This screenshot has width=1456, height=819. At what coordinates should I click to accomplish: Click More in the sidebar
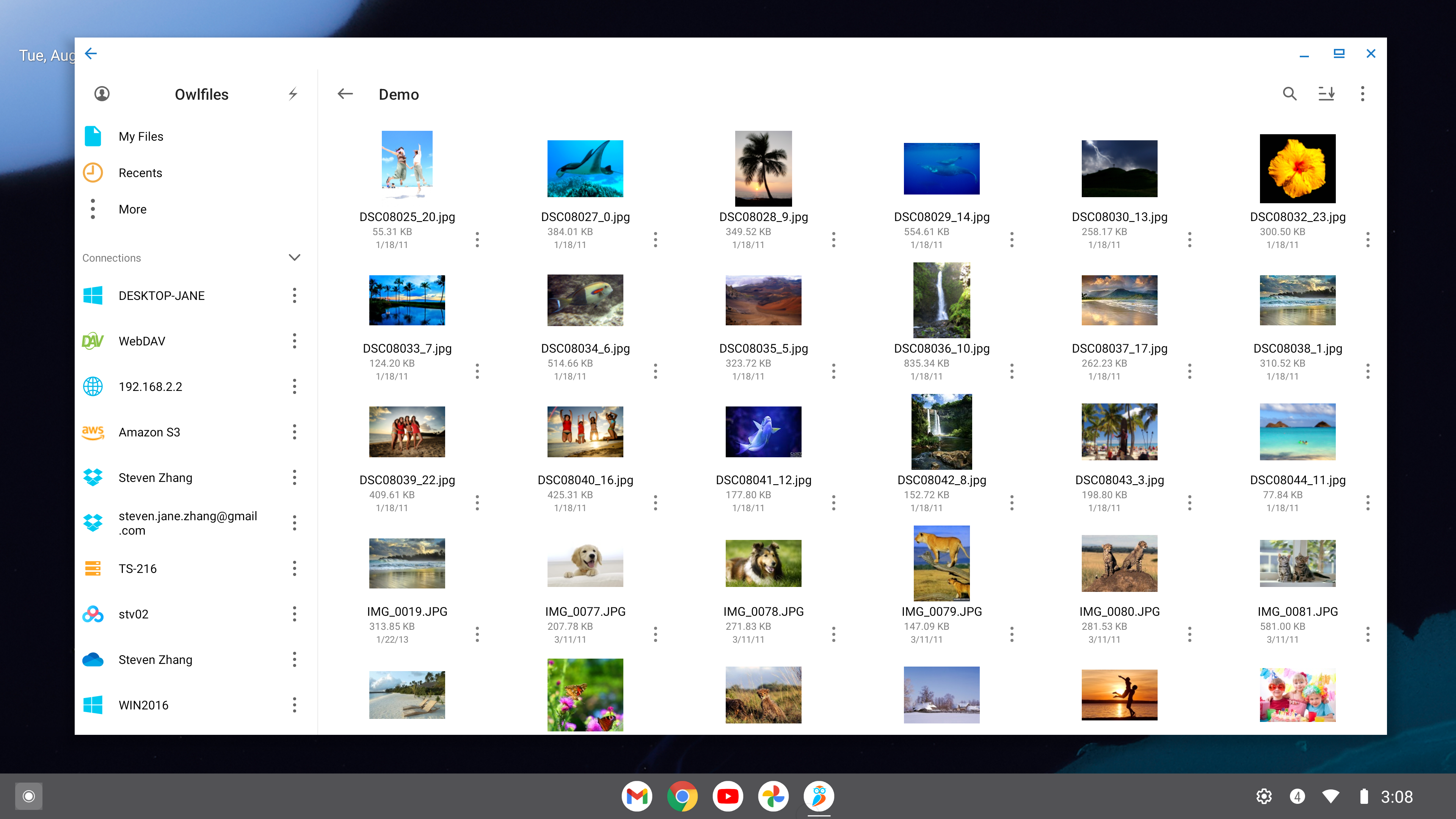point(132,209)
